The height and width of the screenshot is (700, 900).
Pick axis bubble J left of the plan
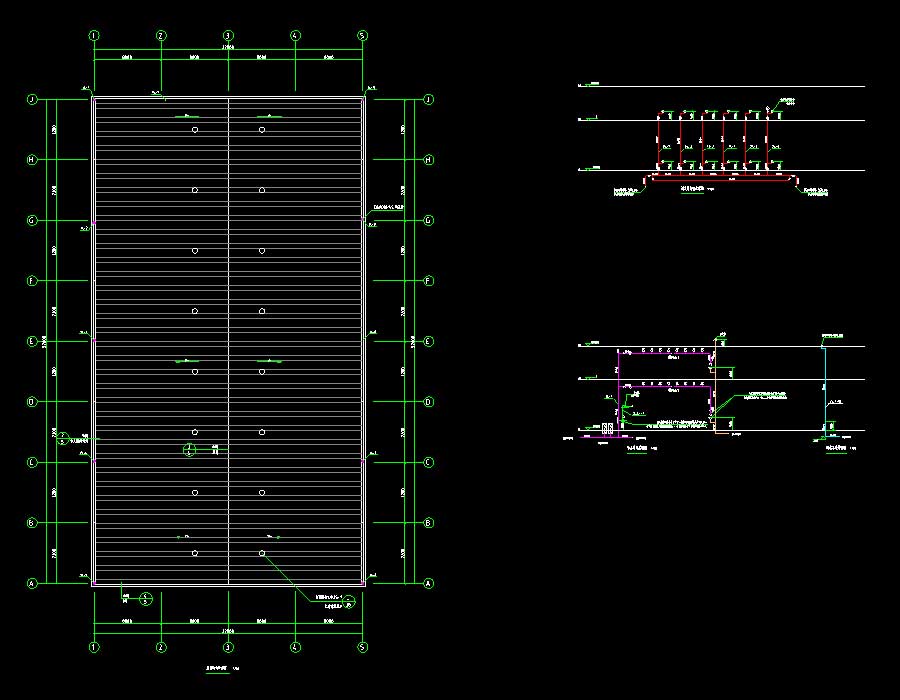pos(32,99)
